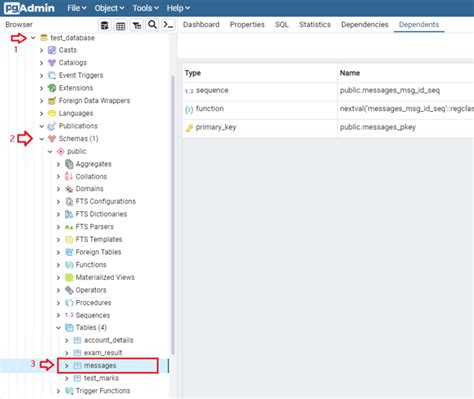Click the primary_key key icon

tap(189, 128)
